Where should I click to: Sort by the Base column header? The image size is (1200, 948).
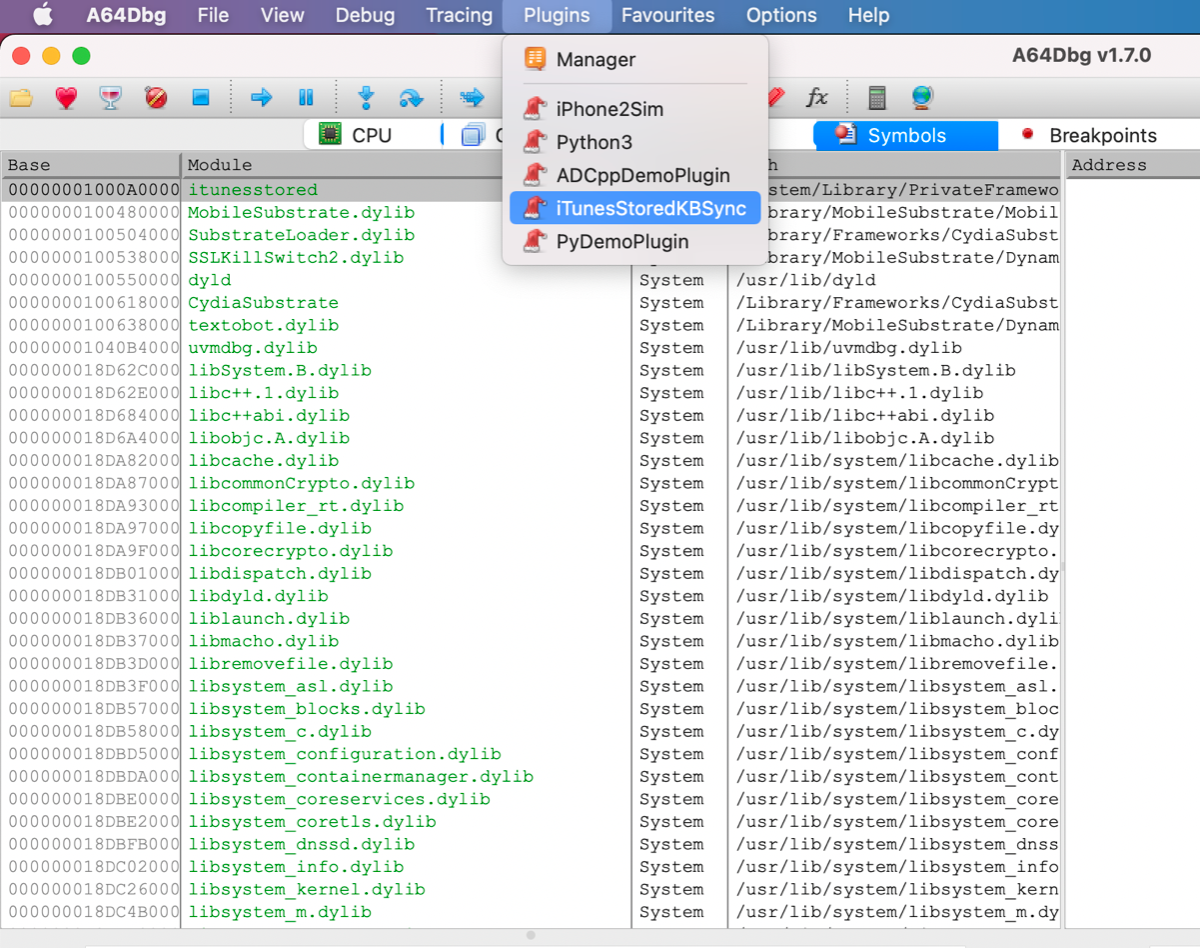click(x=91, y=165)
